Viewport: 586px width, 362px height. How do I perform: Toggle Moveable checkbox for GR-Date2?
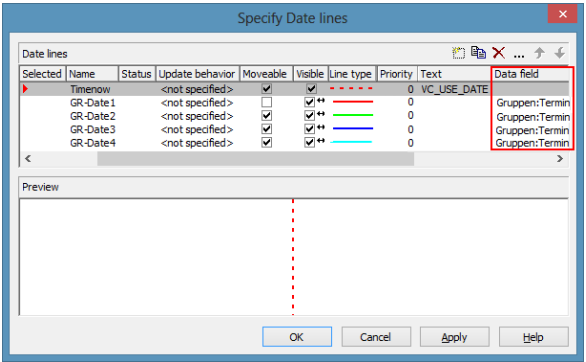(266, 116)
